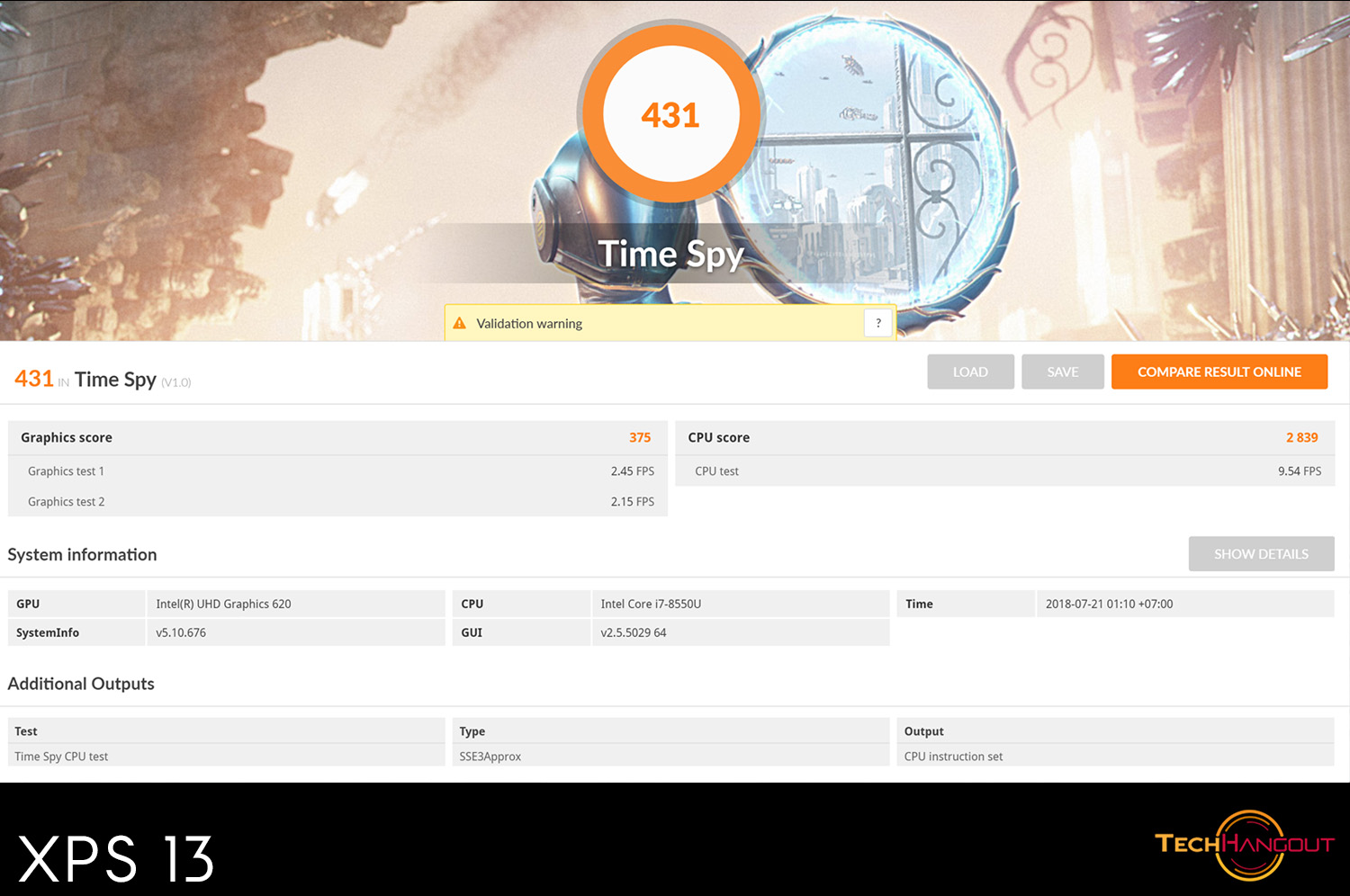Click the validation warning help question mark
This screenshot has width=1350, height=896.
tap(878, 323)
